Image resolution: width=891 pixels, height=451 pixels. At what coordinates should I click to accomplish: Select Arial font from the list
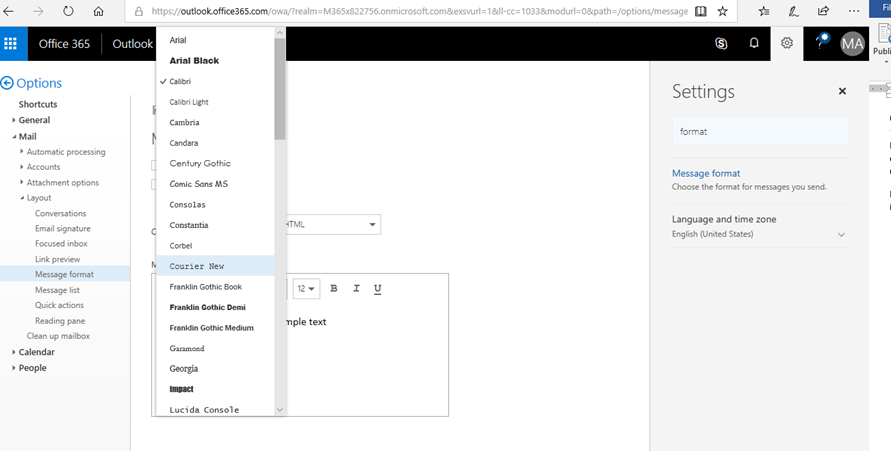215,40
